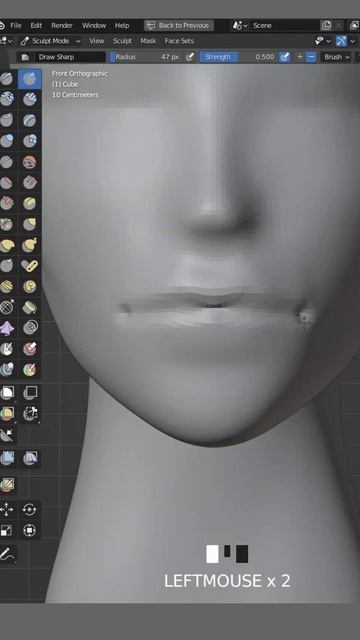Select the Blob brush tool
Viewport: 360px width, 640px height.
click(x=29, y=141)
